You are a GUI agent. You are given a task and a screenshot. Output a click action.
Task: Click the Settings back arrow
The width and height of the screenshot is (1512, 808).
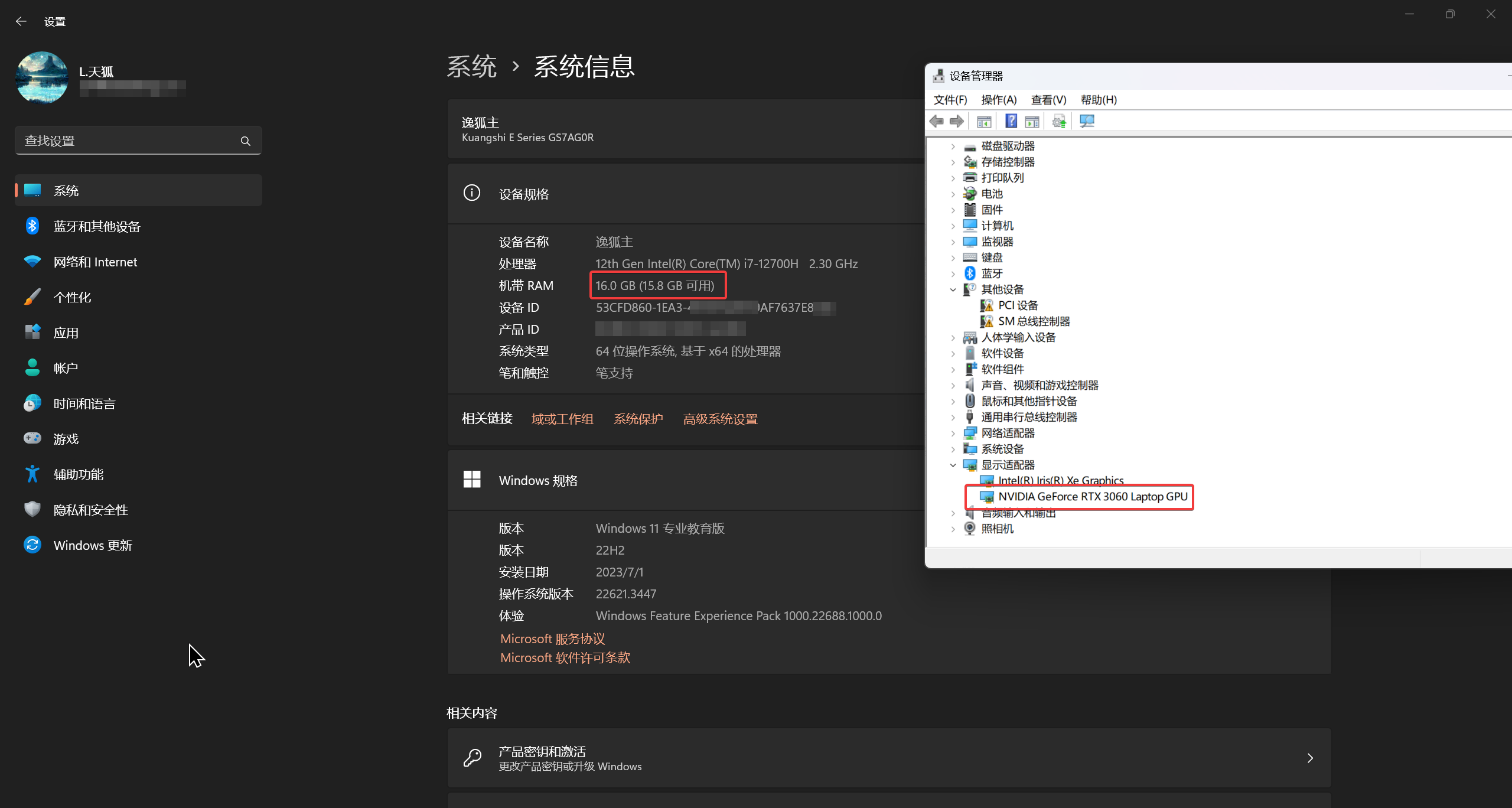tap(21, 22)
